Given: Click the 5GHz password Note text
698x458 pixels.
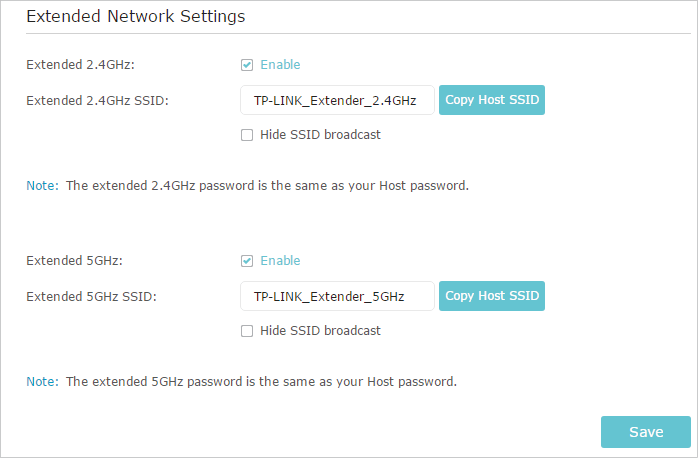Looking at the screenshot, I should [x=242, y=381].
